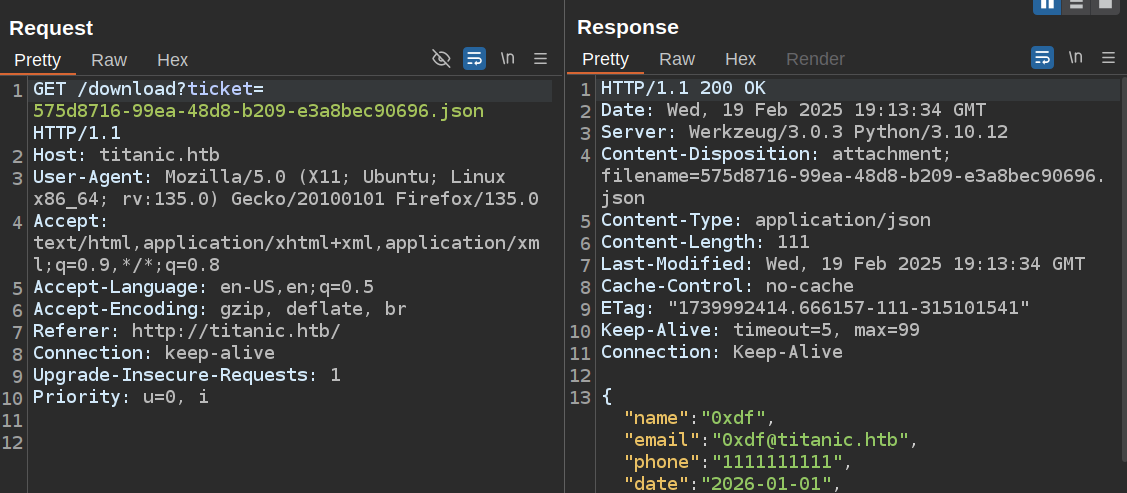The height and width of the screenshot is (493, 1127).
Task: Switch Request view to Raw tab
Action: 109,60
